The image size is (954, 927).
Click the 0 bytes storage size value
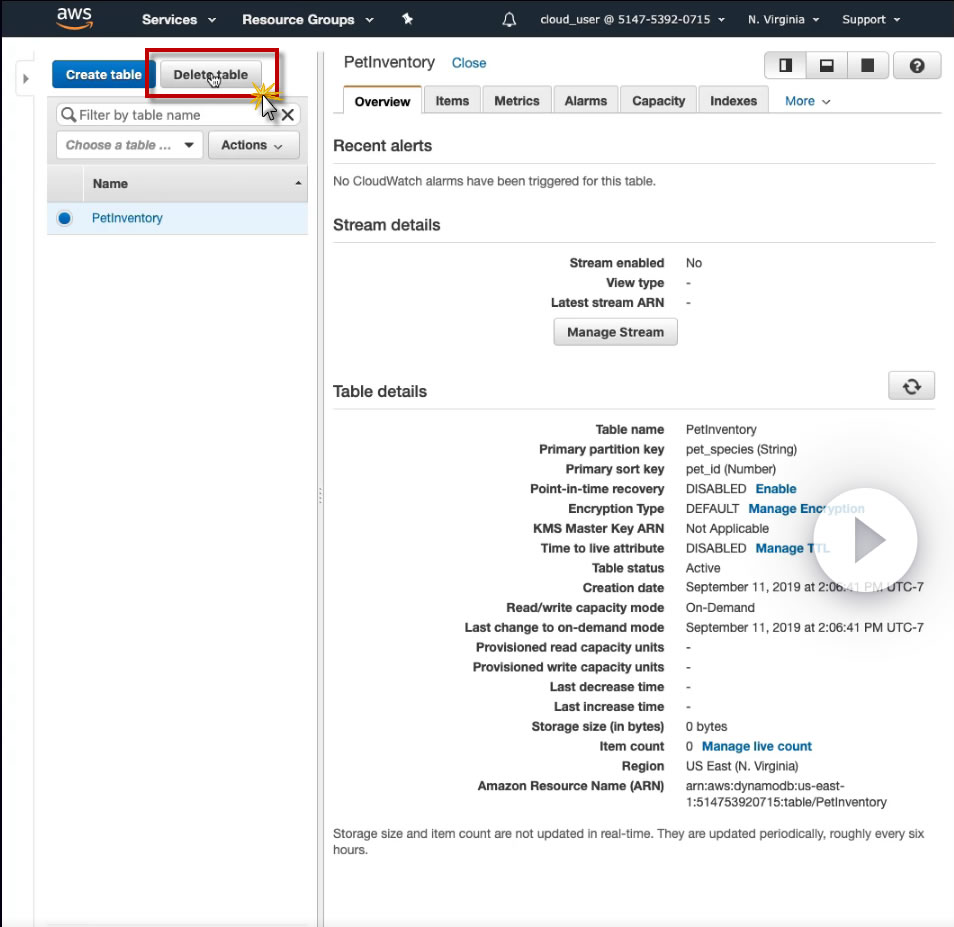click(706, 726)
